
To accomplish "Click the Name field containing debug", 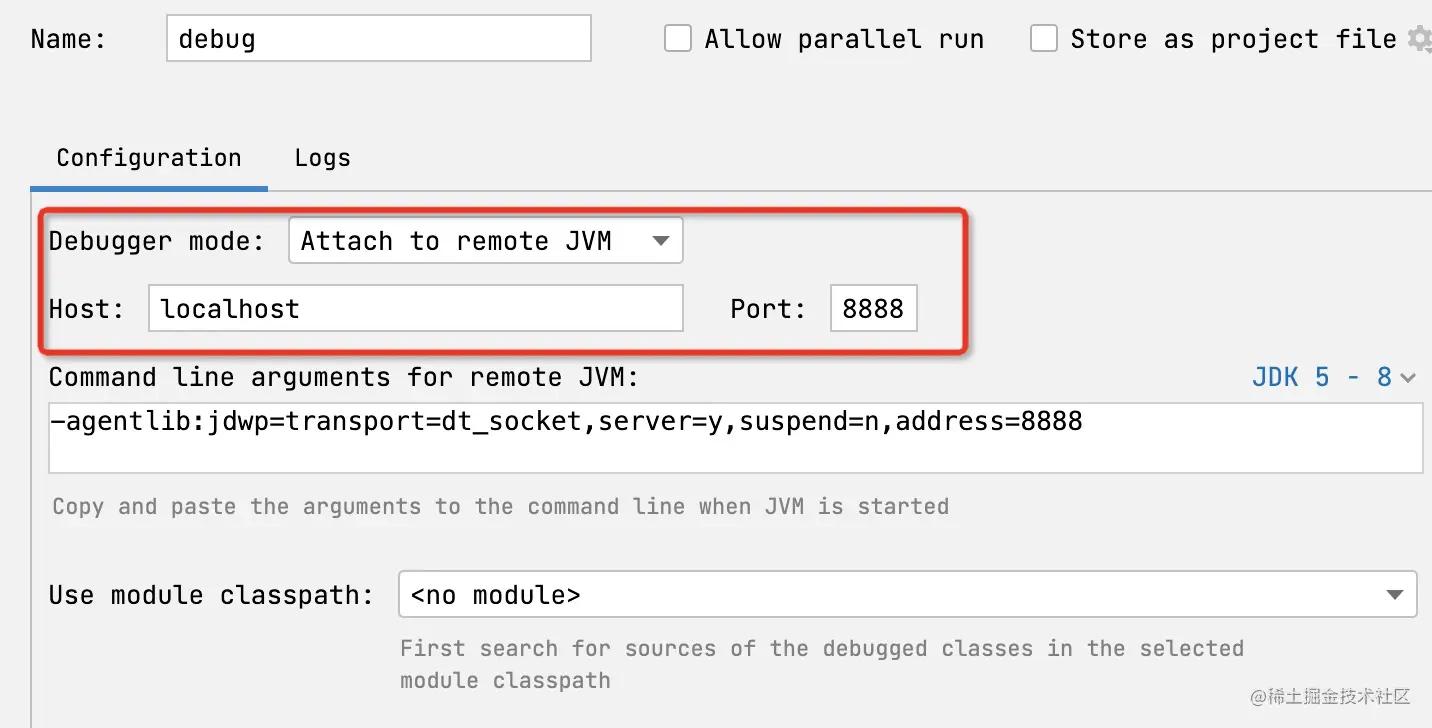I will (378, 39).
